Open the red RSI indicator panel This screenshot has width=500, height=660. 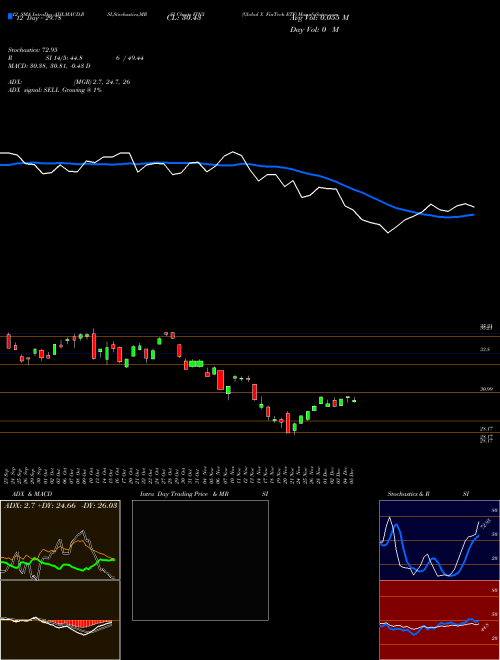tap(439, 620)
